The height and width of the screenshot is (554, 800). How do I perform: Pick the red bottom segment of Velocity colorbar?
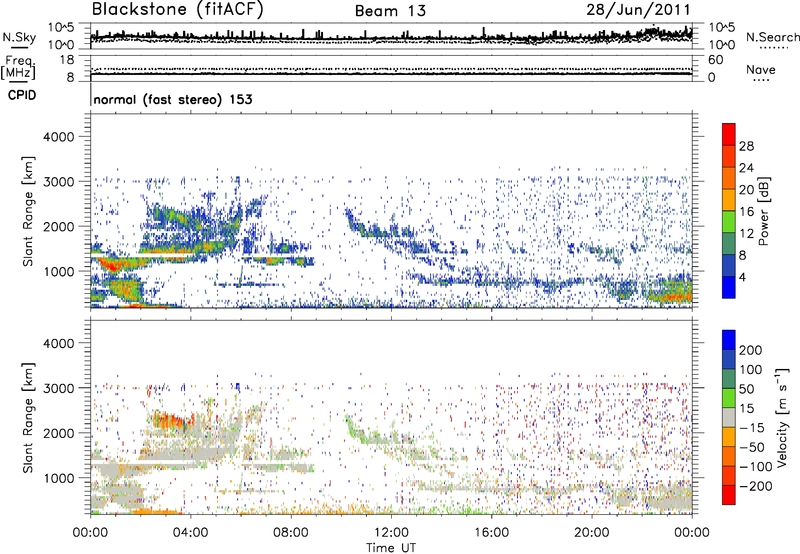click(x=729, y=495)
